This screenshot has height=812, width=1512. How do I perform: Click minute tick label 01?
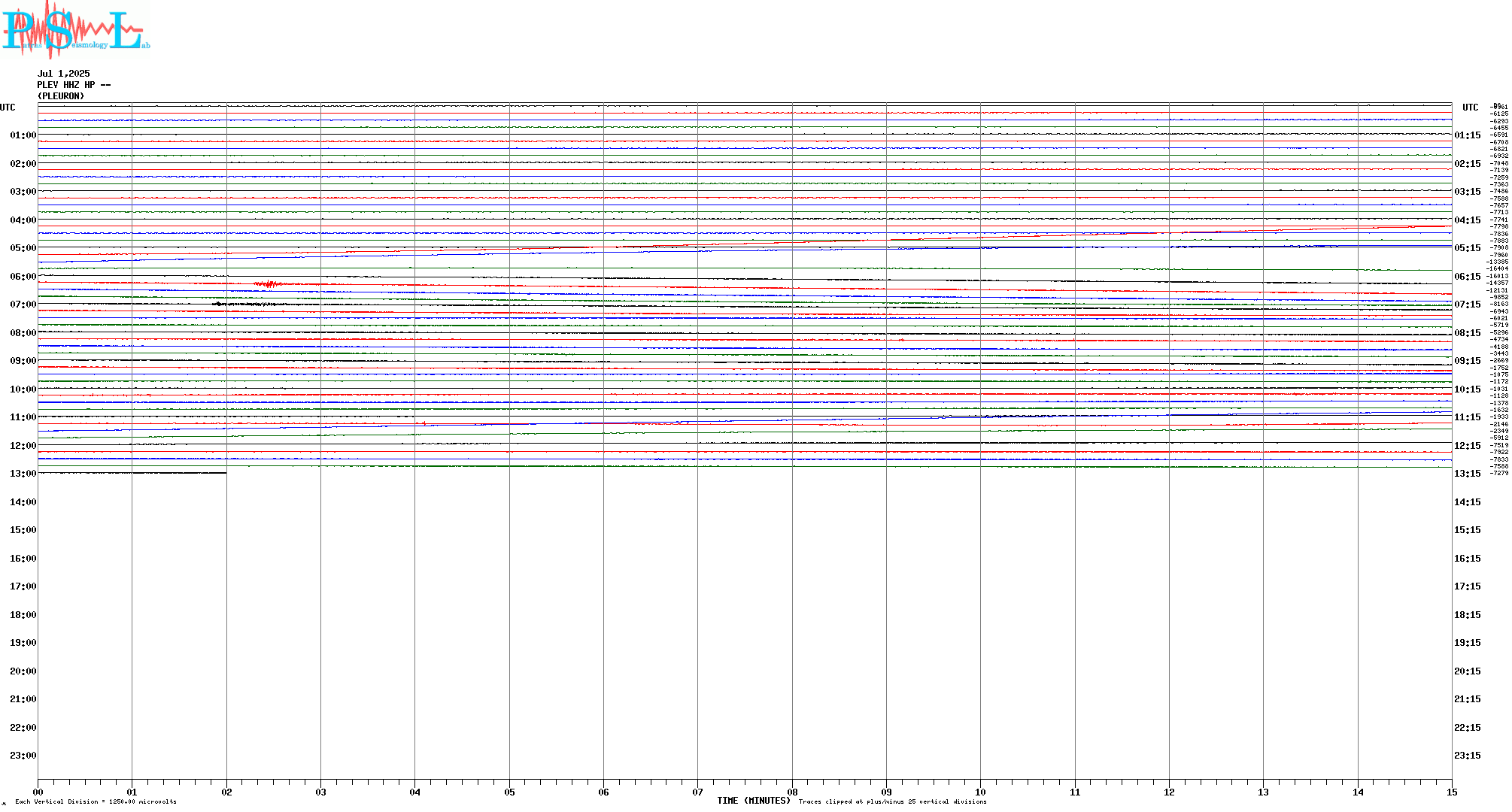click(x=132, y=792)
